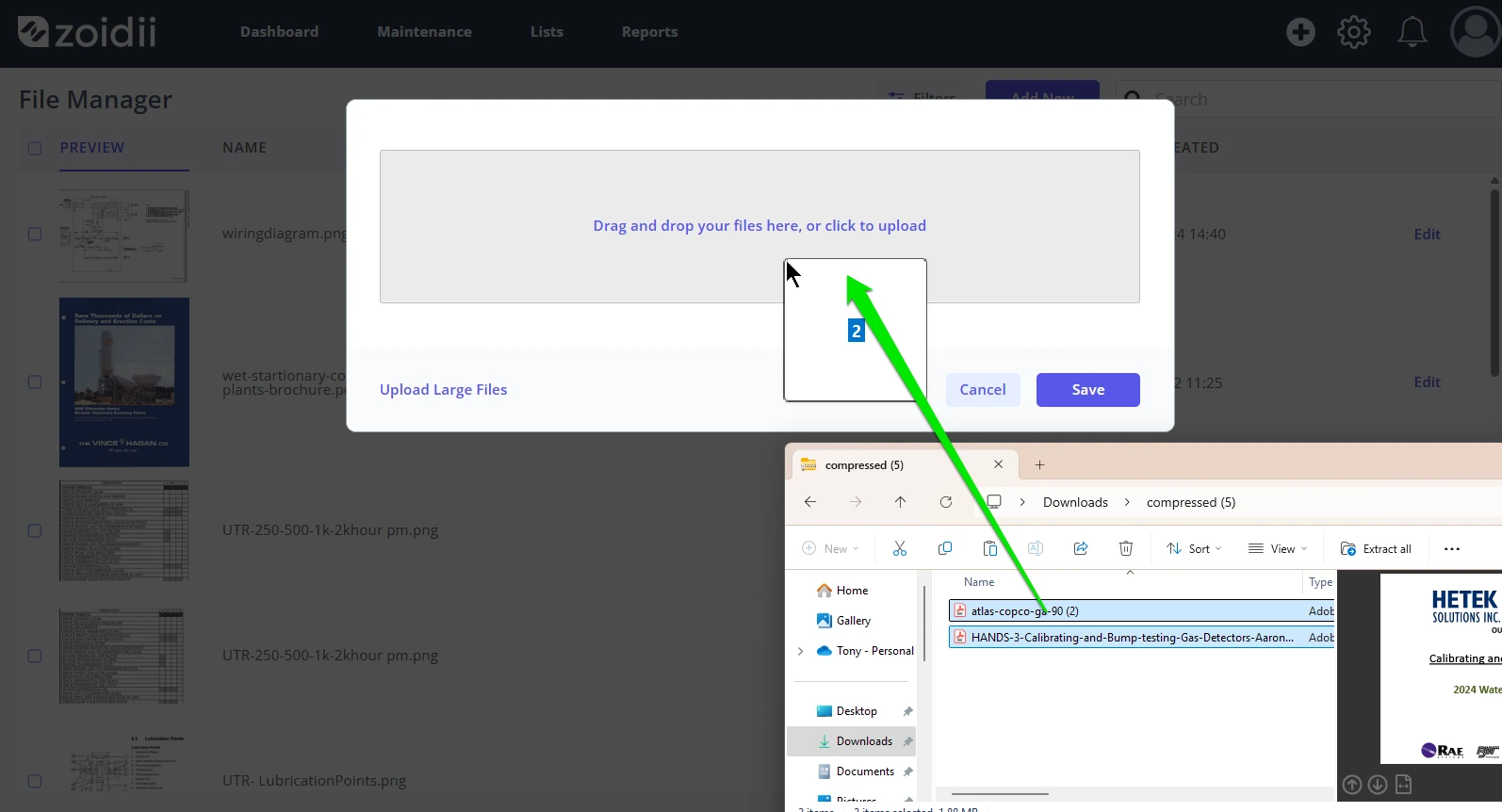Click compressed (5) in Explorer address bar
The height and width of the screenshot is (812, 1502).
click(x=1191, y=502)
